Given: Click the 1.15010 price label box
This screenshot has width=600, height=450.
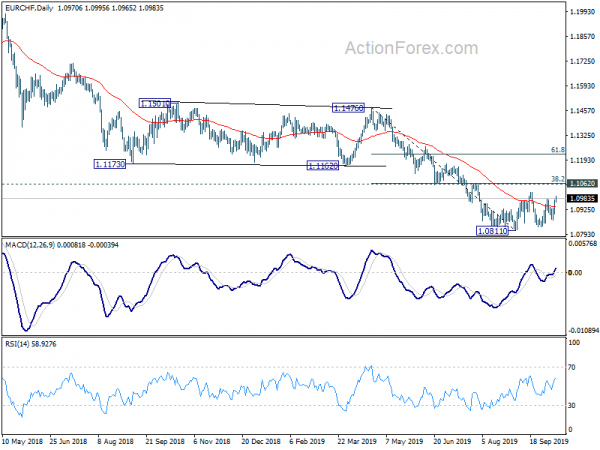Looking at the screenshot, I should (155, 103).
